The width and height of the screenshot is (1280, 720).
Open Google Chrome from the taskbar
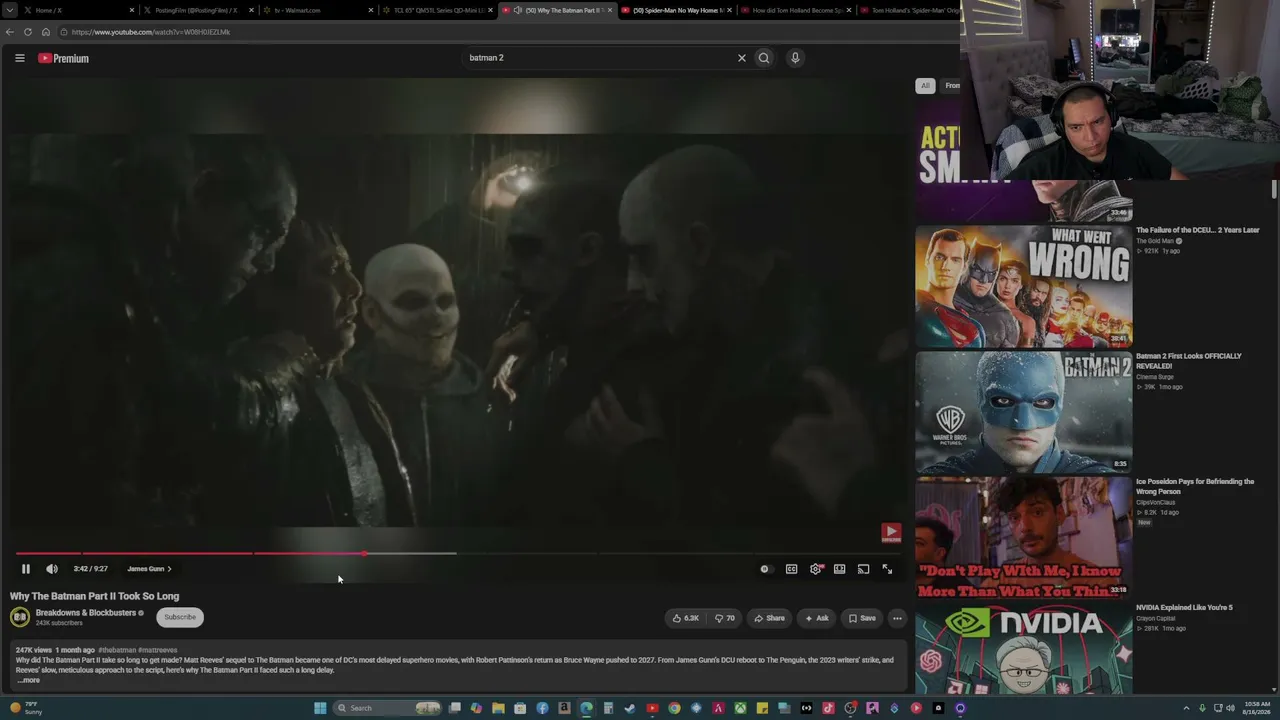pos(674,708)
